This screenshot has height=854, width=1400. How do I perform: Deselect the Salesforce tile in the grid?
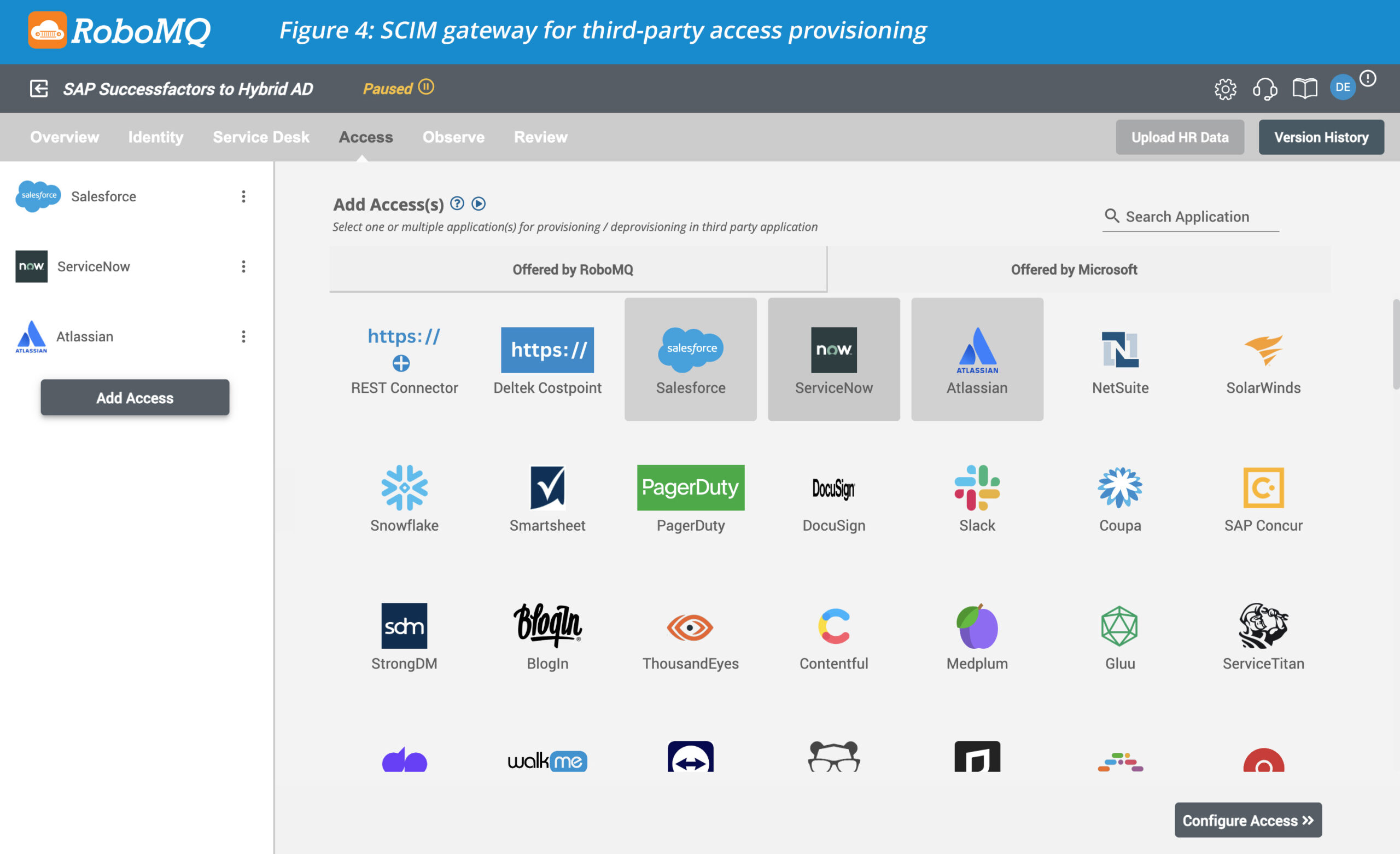pyautogui.click(x=690, y=359)
